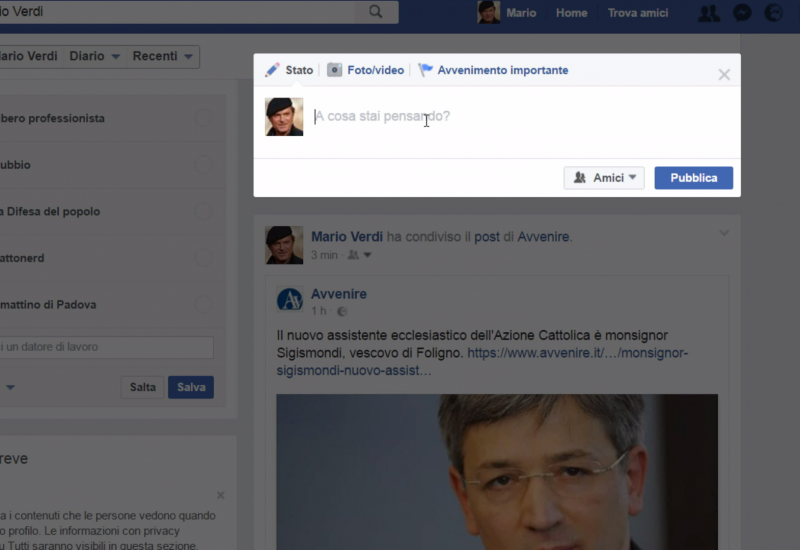Click the Salta button

[x=142, y=387]
